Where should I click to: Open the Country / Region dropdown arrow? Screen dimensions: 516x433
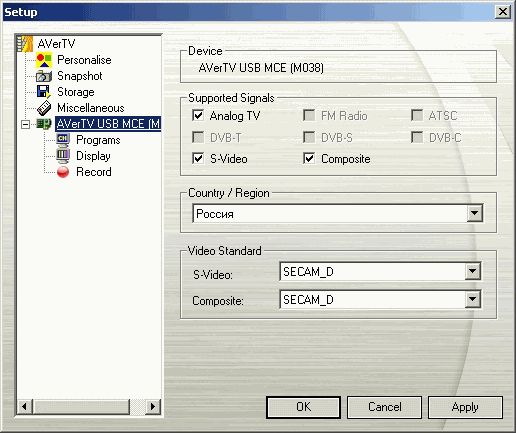pyautogui.click(x=475, y=213)
